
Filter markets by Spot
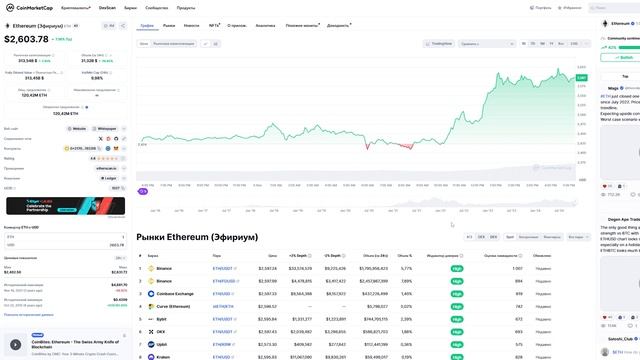[510, 237]
